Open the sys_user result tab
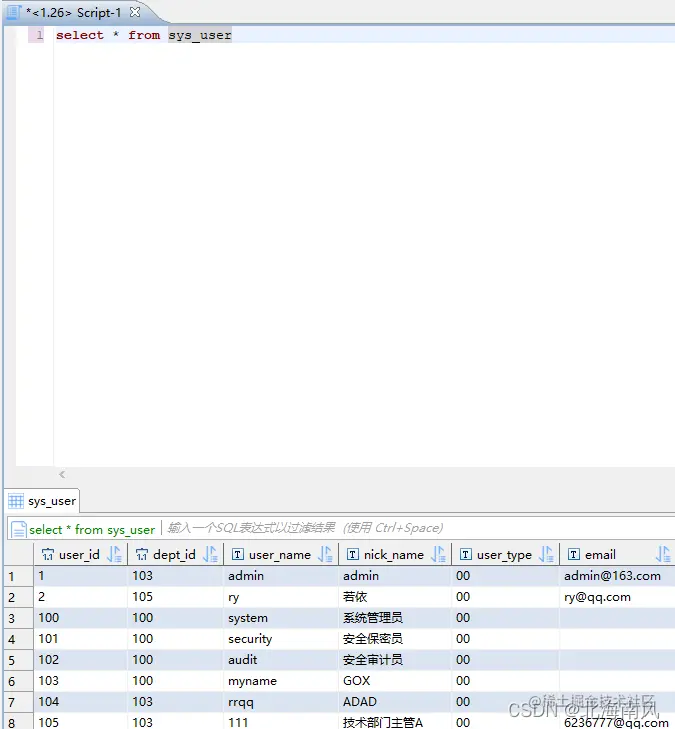This screenshot has height=729, width=675. [43, 501]
